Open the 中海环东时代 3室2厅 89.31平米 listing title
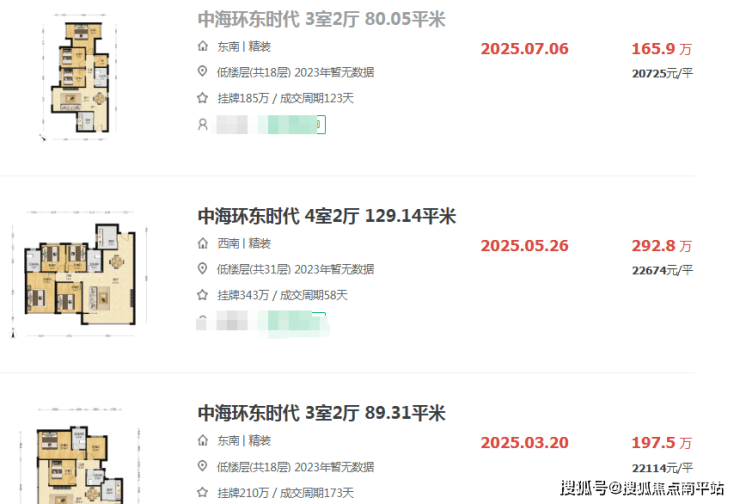The height and width of the screenshot is (504, 740). pyautogui.click(x=321, y=413)
